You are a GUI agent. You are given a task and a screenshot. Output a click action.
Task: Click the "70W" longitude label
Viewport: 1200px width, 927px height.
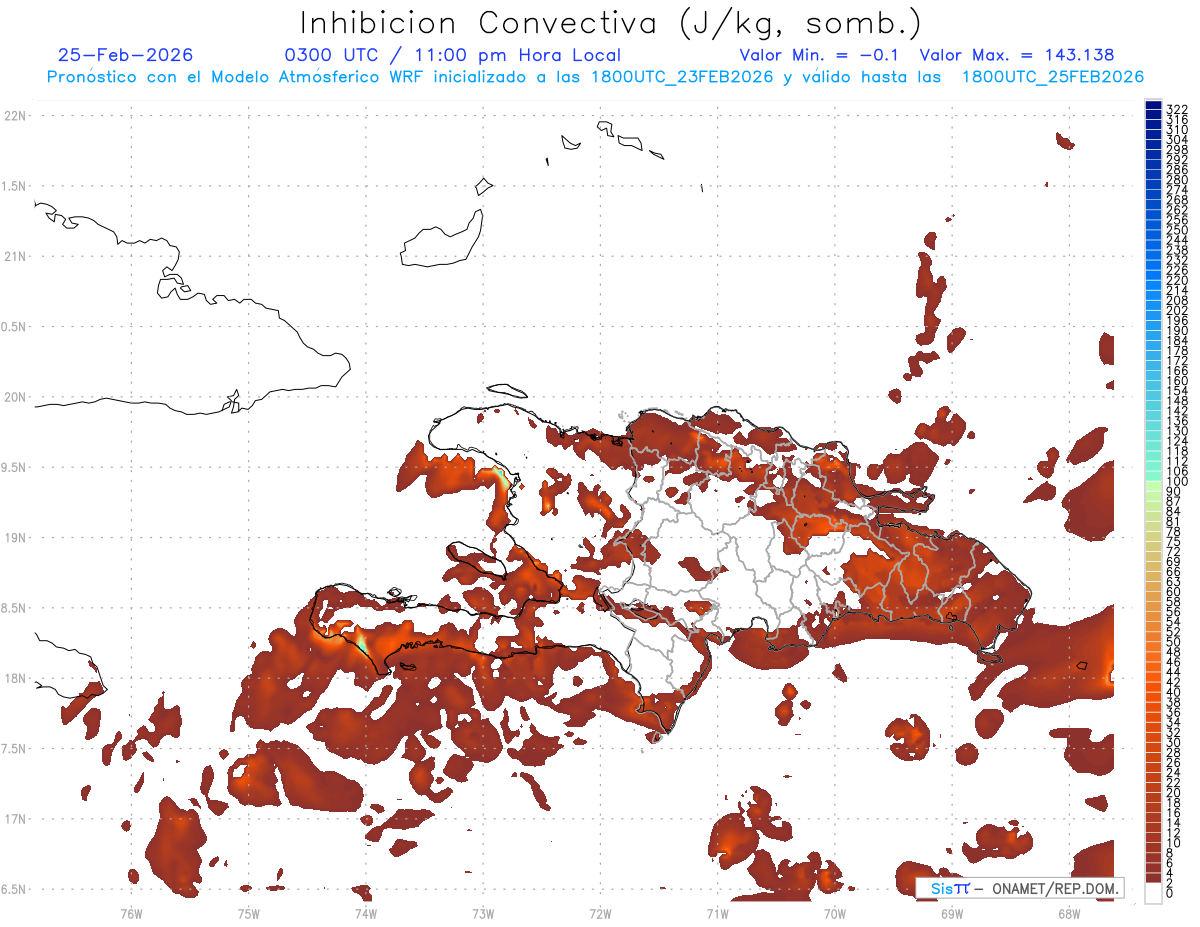834,912
